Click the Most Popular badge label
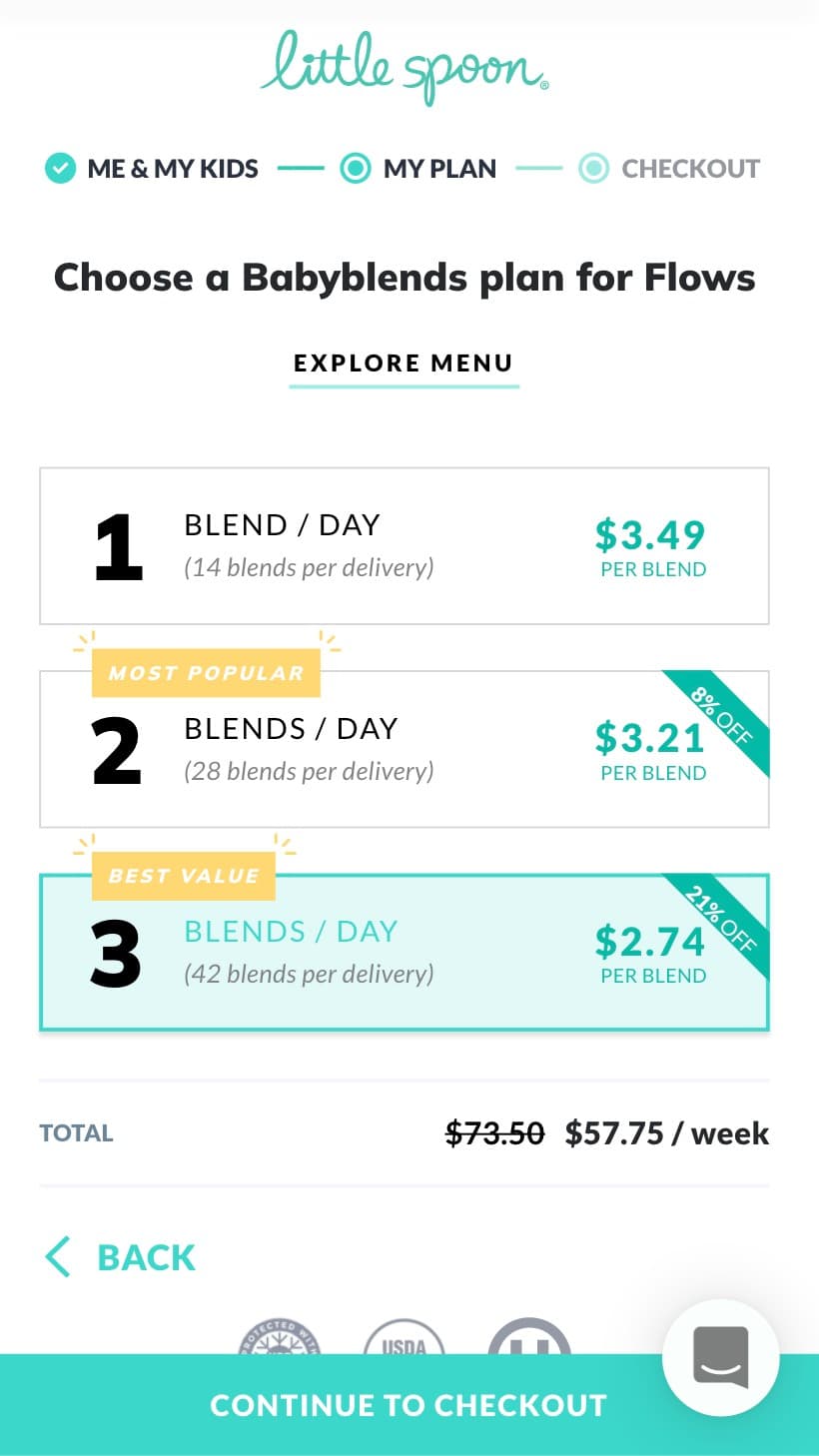 pyautogui.click(x=206, y=673)
